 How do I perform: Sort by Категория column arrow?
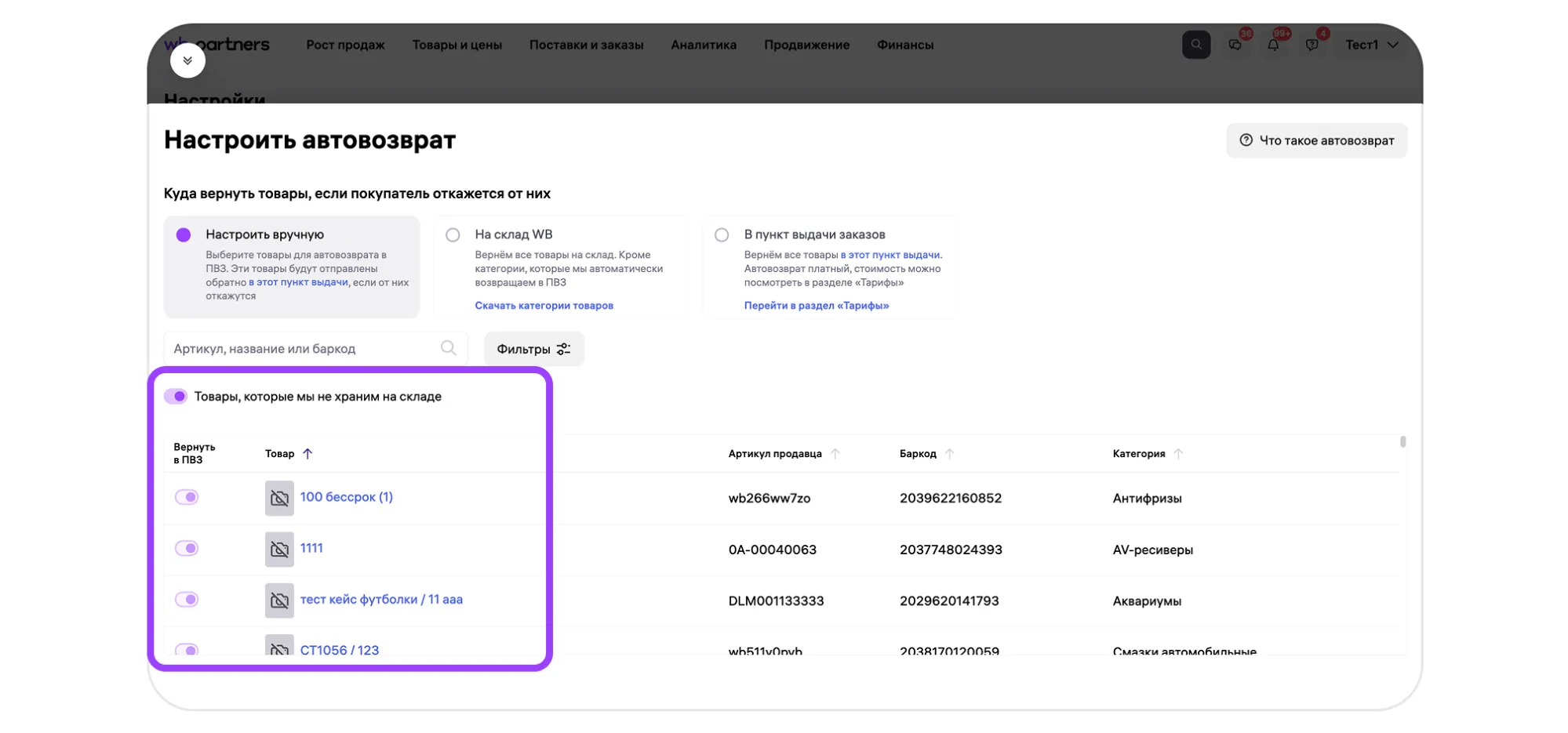coord(1177,453)
